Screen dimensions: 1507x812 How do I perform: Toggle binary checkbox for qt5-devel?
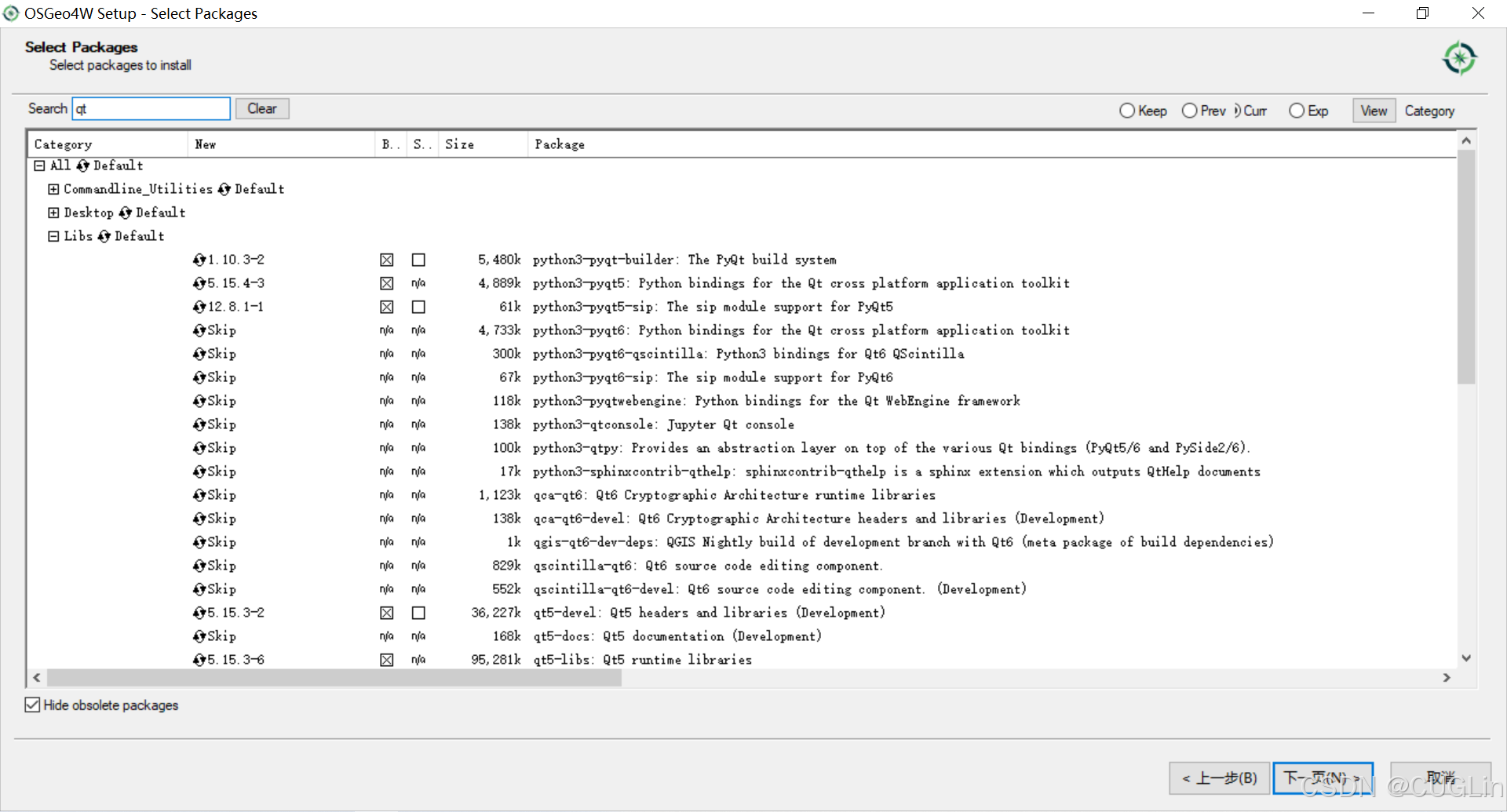[387, 613]
